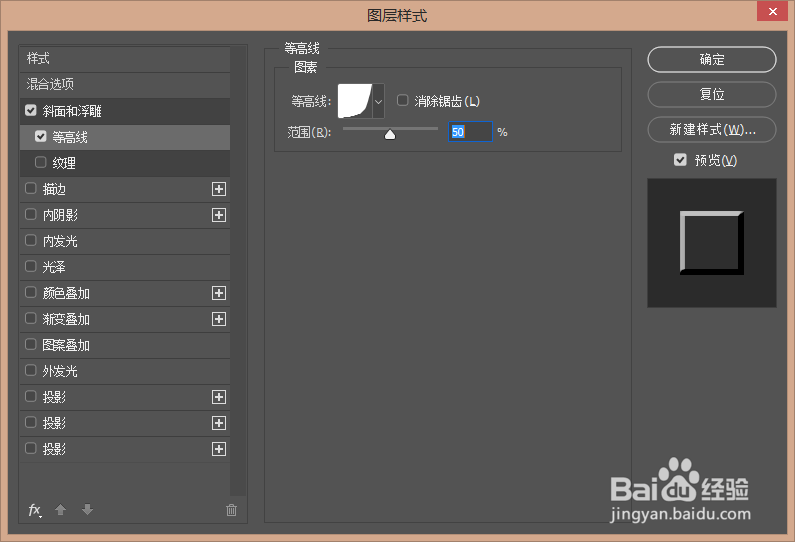Add another 内阴影 effect with plus icon
This screenshot has height=542, width=795.
(x=219, y=215)
